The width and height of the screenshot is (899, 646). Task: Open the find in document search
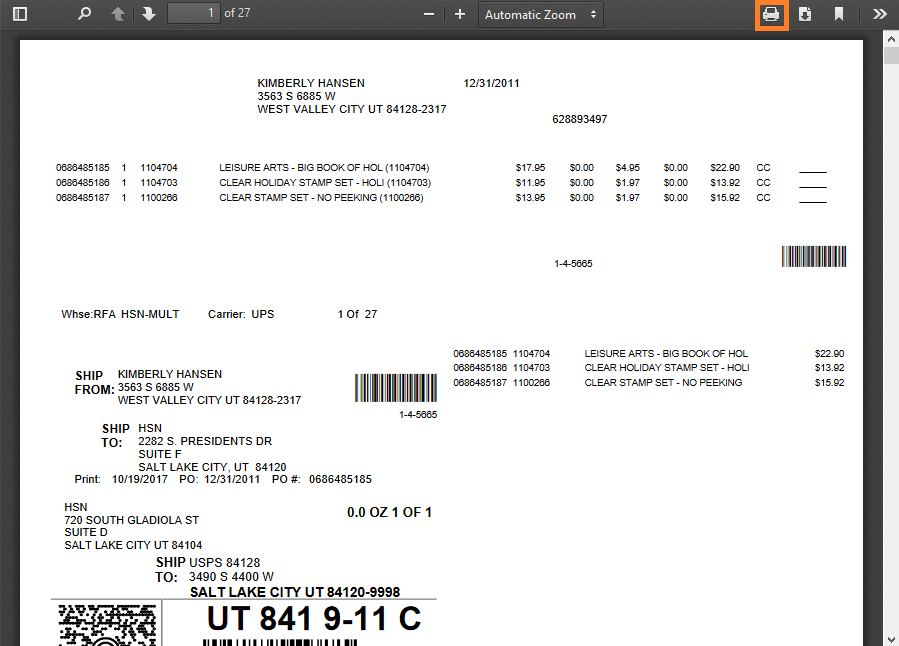click(x=84, y=14)
